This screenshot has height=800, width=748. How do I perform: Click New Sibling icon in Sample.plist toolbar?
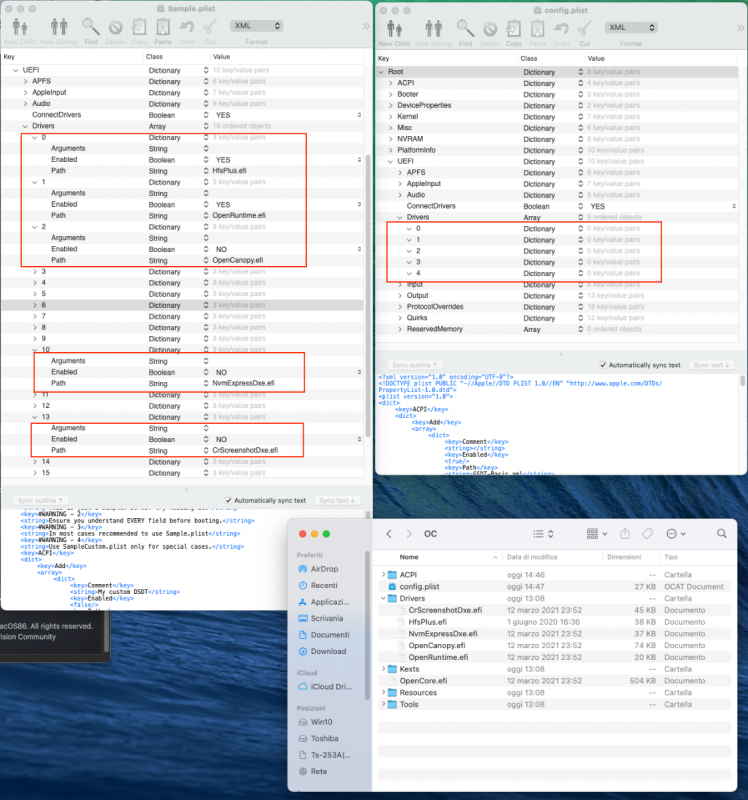click(59, 27)
